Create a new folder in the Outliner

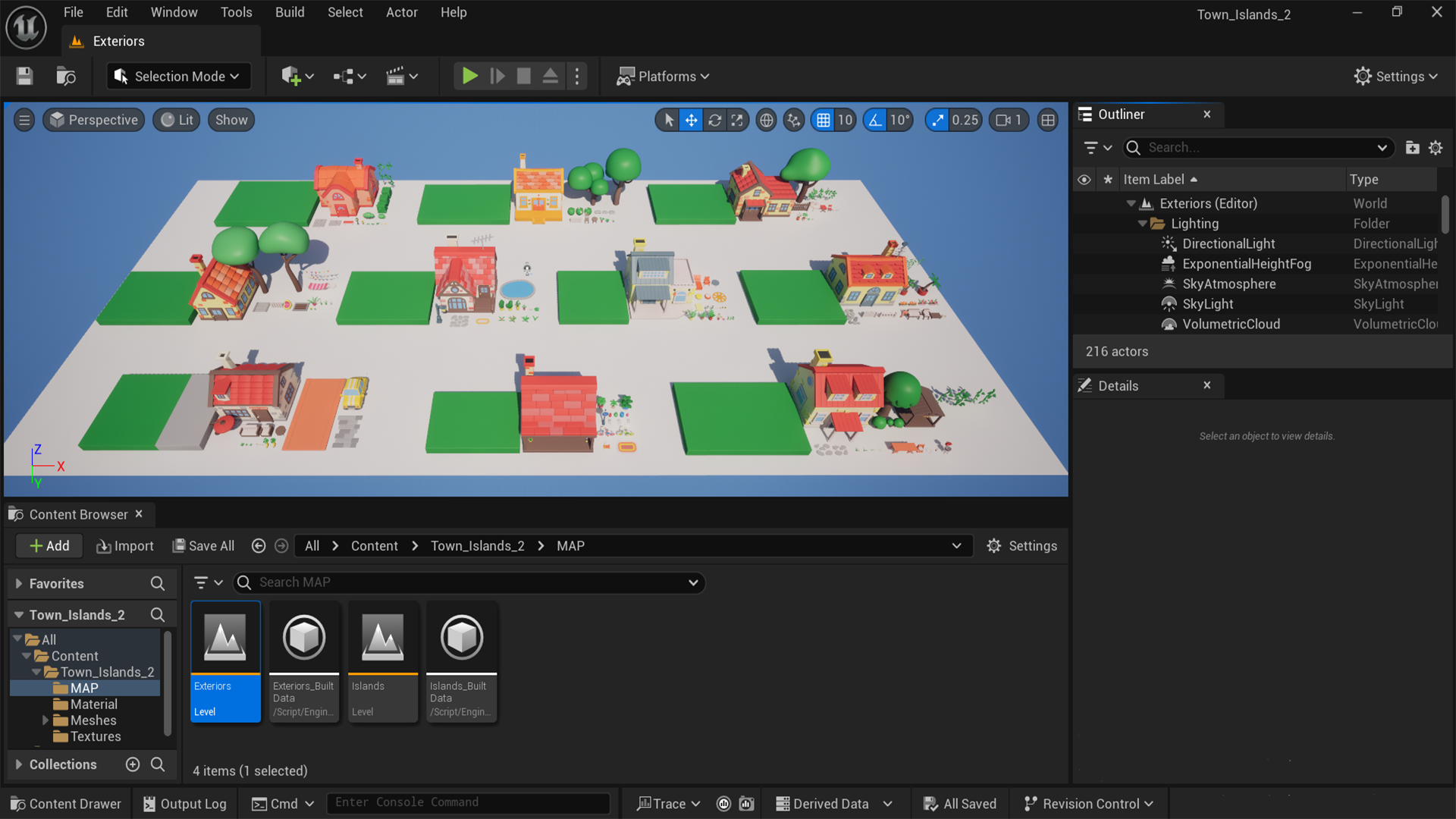[x=1412, y=147]
